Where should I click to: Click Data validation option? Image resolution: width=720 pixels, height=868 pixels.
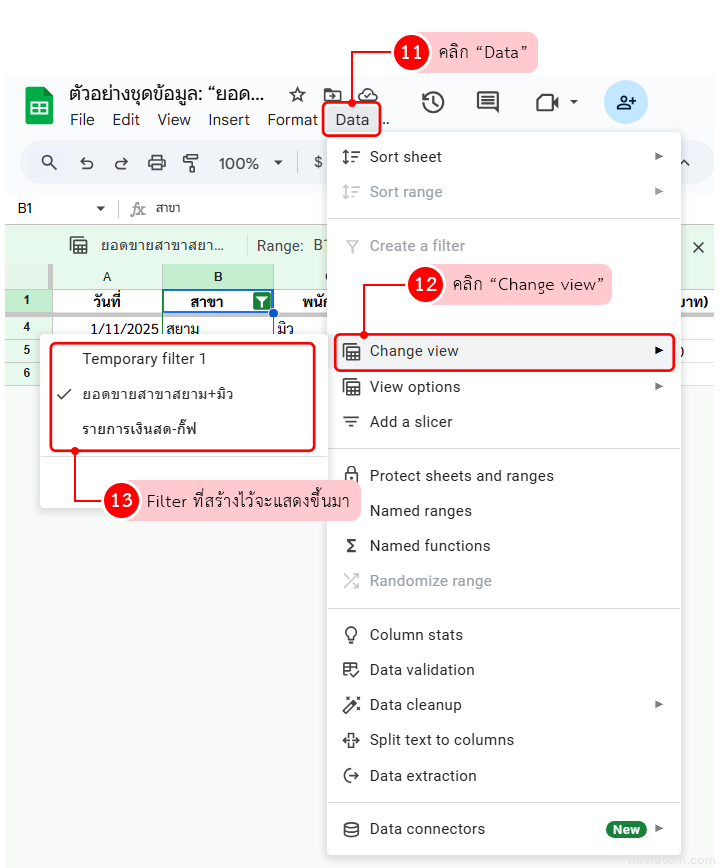pyautogui.click(x=422, y=670)
